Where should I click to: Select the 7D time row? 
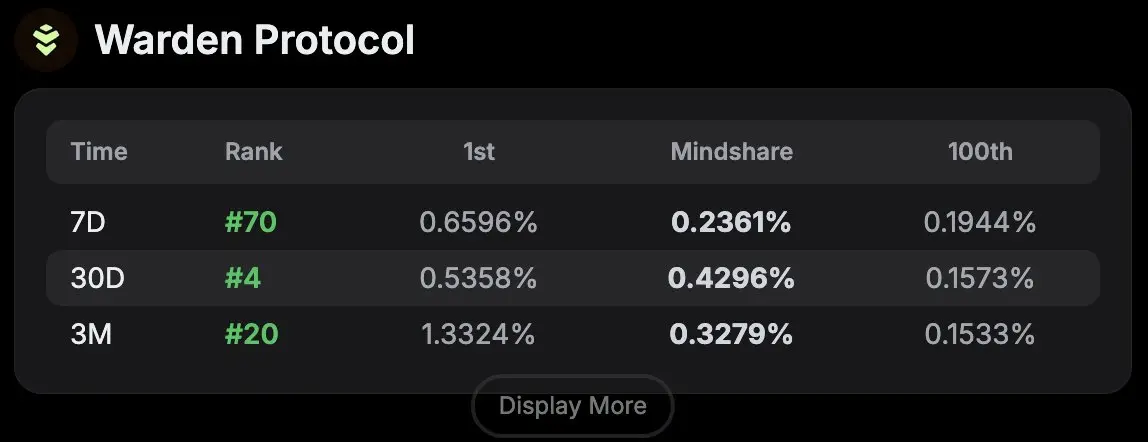[x=573, y=222]
